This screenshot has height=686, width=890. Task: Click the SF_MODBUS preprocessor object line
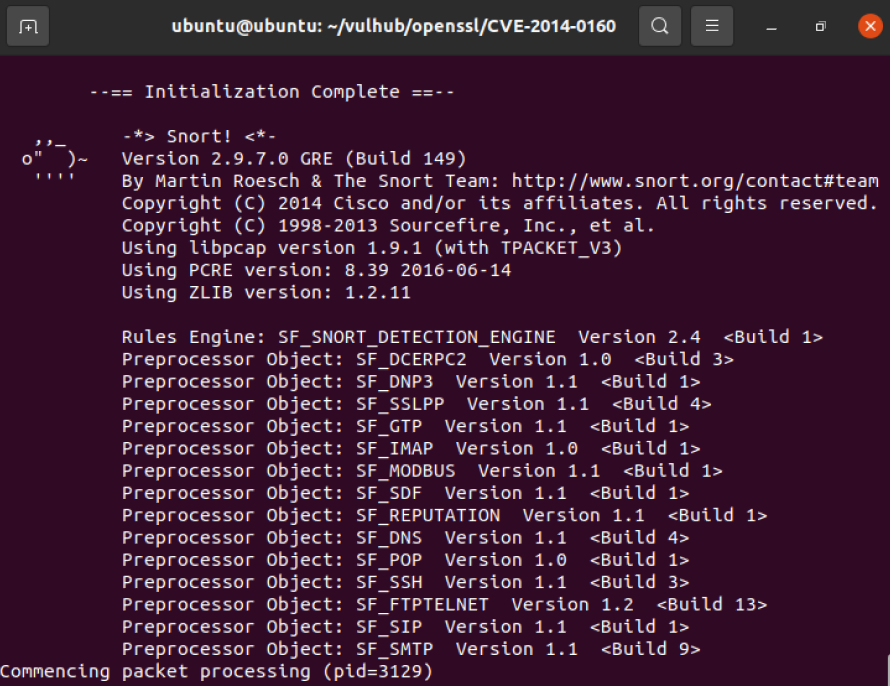click(x=422, y=471)
